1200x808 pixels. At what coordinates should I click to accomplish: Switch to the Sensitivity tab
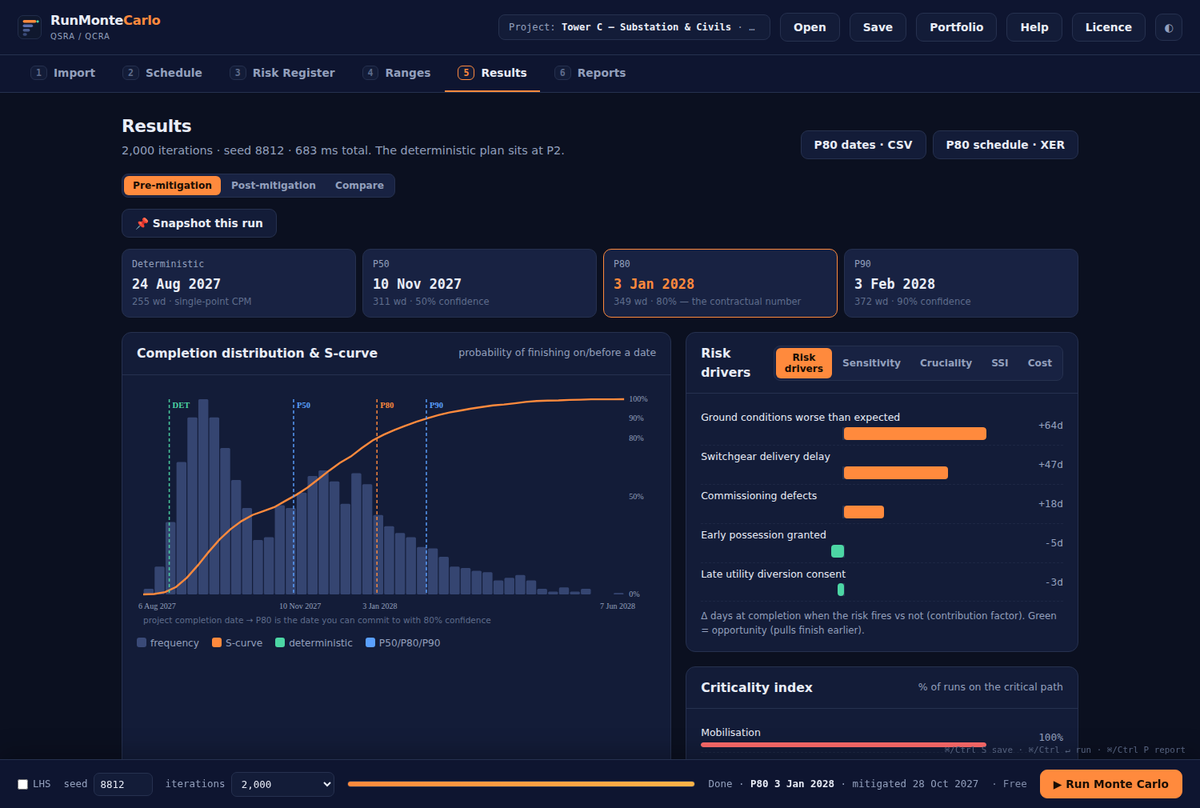point(871,363)
